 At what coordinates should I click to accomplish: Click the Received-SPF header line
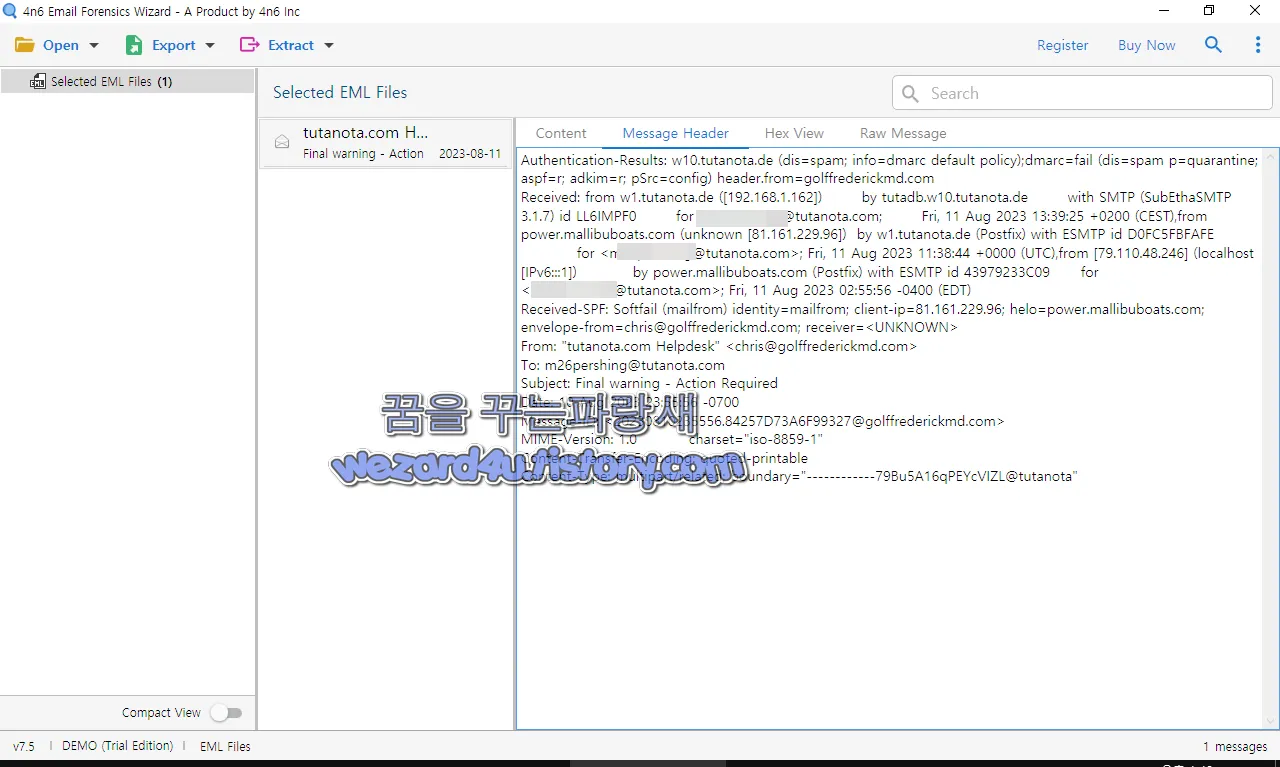tap(863, 318)
